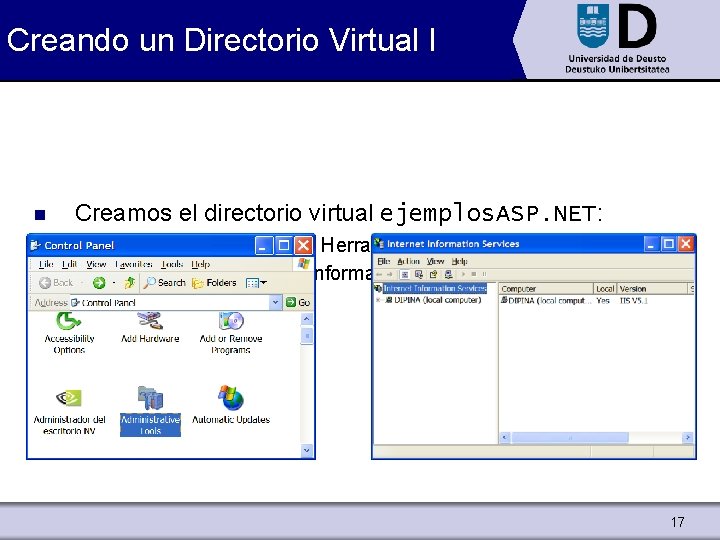Open Administrador del escritorio NV icon
The height and width of the screenshot is (540, 720).
pos(69,411)
